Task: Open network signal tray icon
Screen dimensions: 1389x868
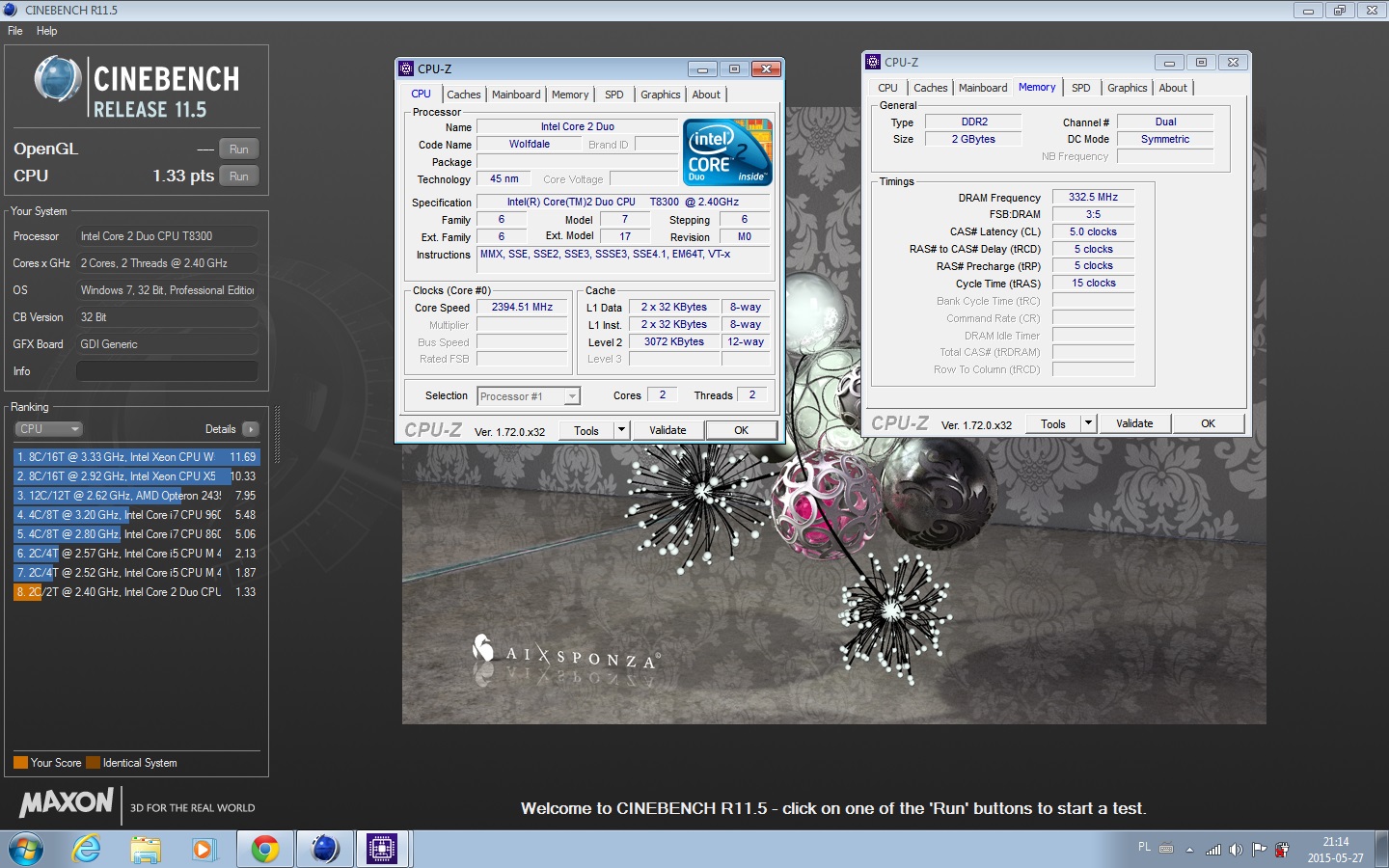Action: click(x=1213, y=850)
